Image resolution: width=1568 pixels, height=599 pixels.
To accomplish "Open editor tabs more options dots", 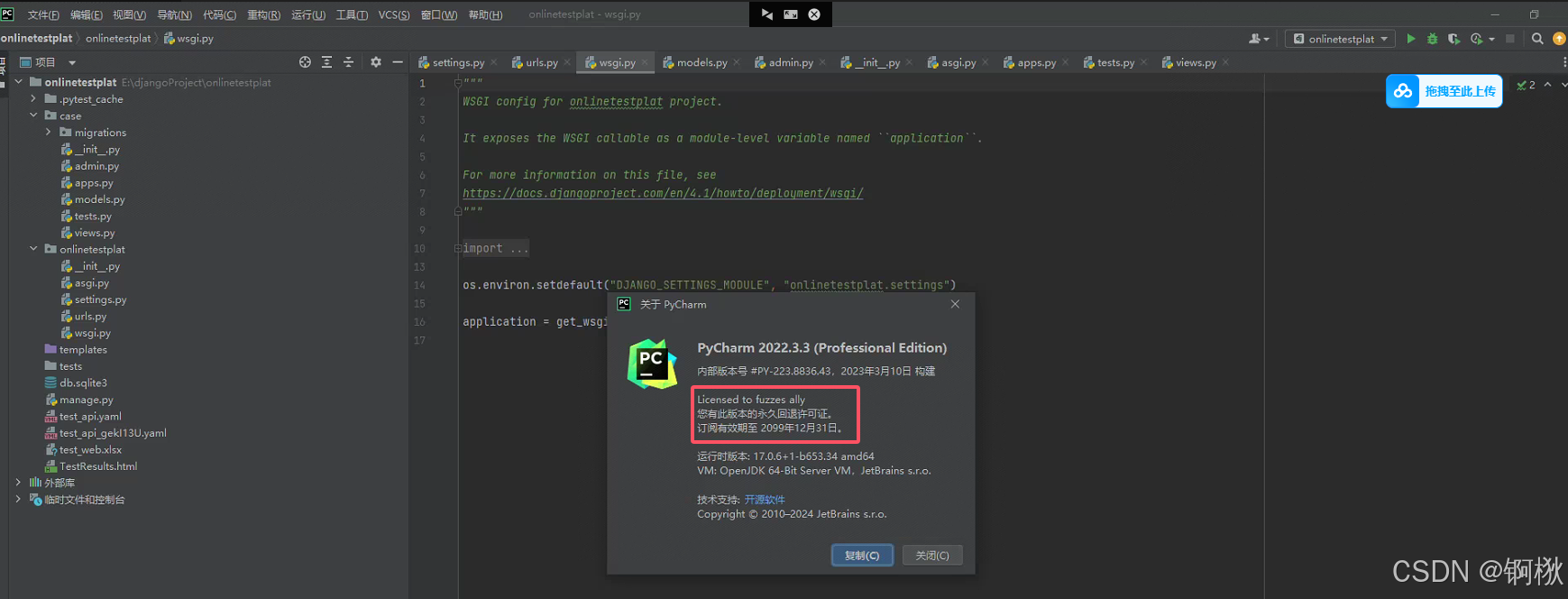I will tap(1563, 62).
